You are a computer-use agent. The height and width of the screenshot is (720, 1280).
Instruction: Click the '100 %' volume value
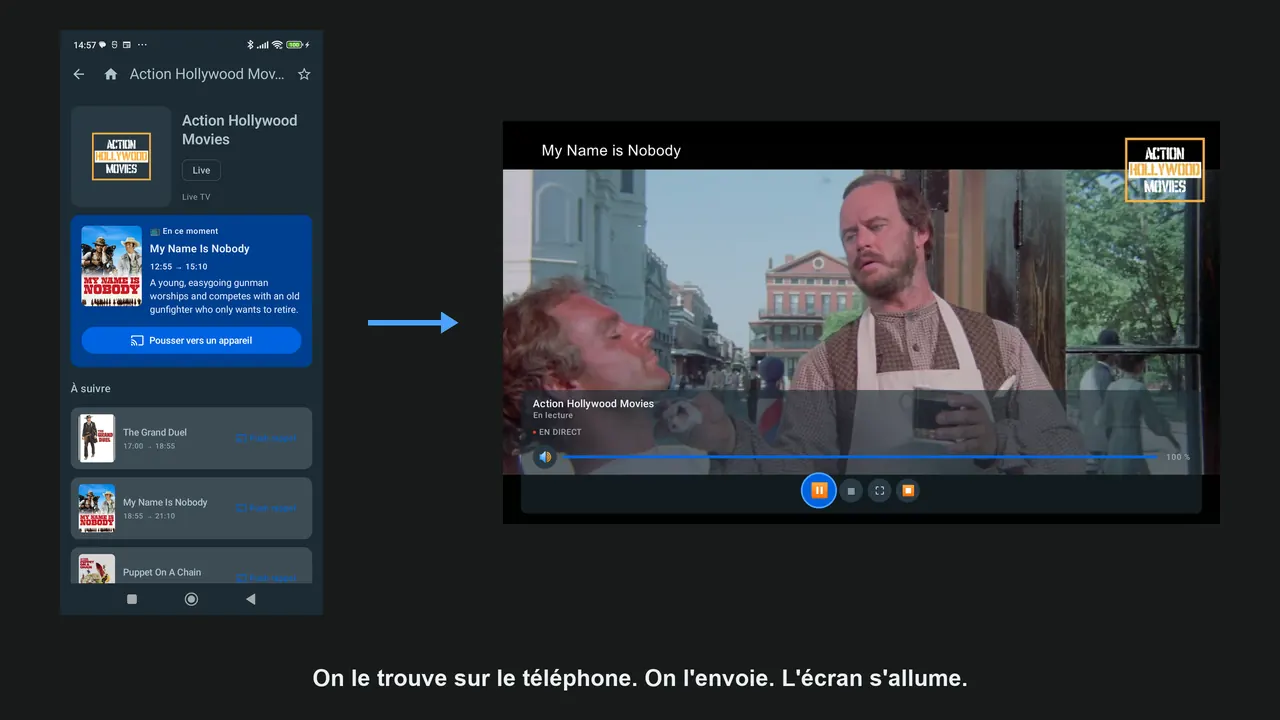click(1178, 457)
